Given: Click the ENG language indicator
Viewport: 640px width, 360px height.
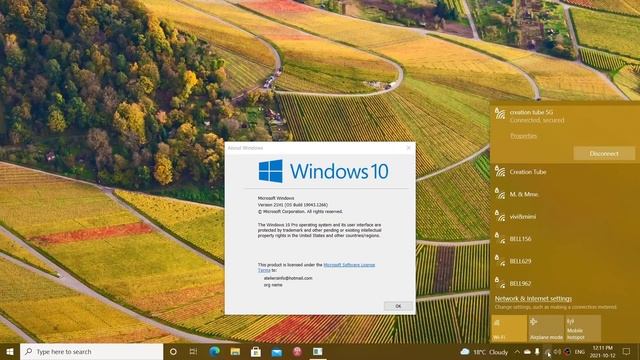Looking at the screenshot, I should (580, 352).
